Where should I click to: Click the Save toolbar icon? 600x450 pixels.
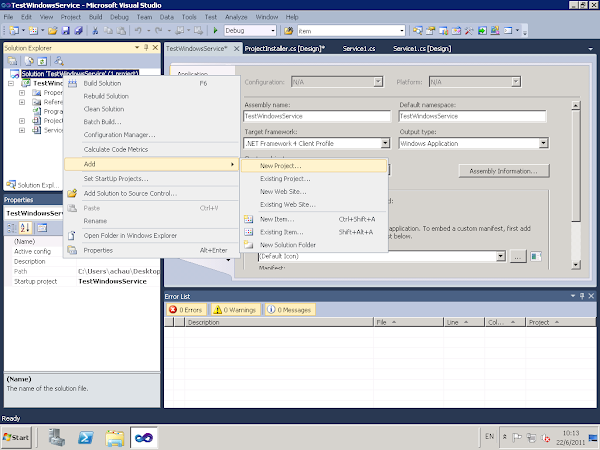(66, 31)
